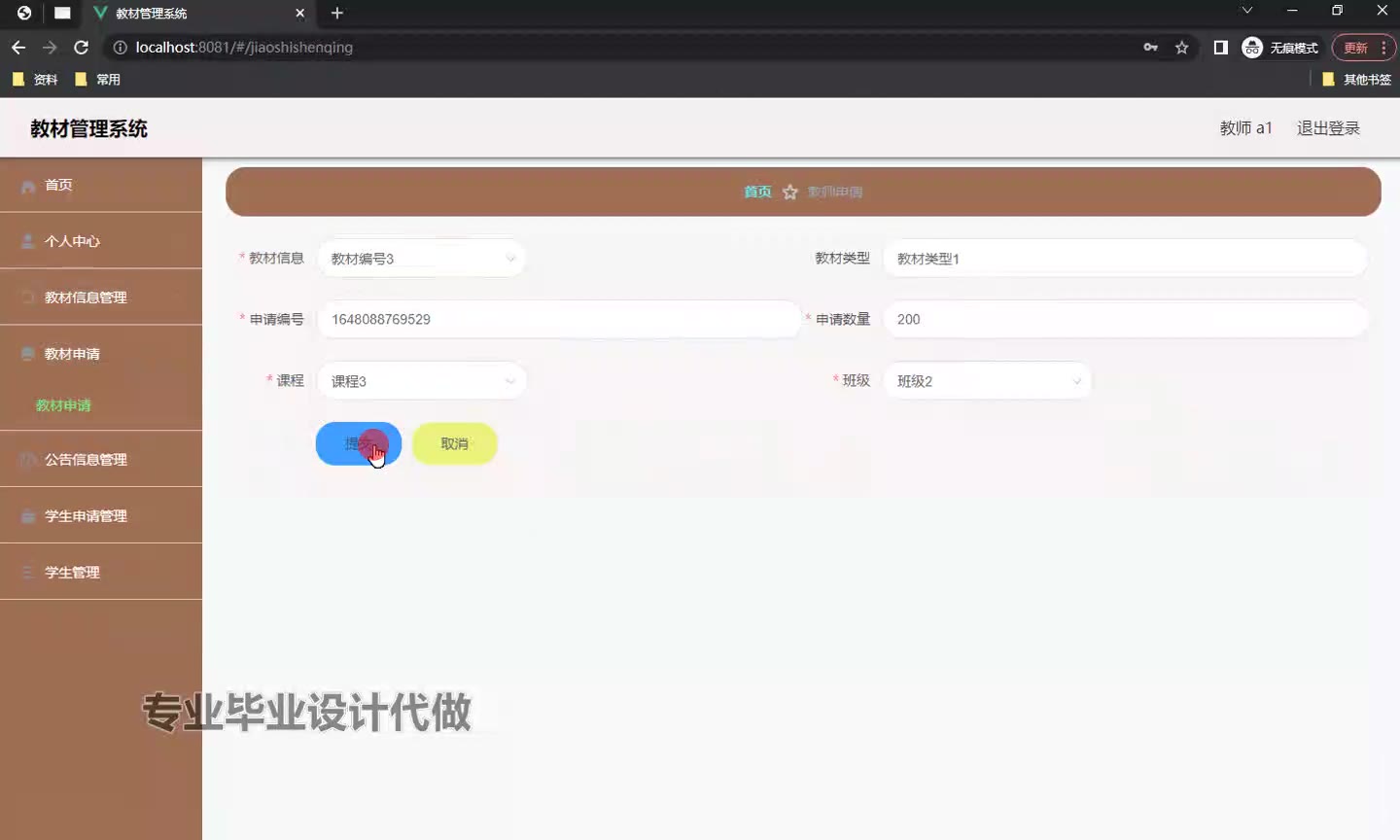This screenshot has height=840, width=1400.
Task: Click the browser address bar URL
Action: tap(244, 48)
